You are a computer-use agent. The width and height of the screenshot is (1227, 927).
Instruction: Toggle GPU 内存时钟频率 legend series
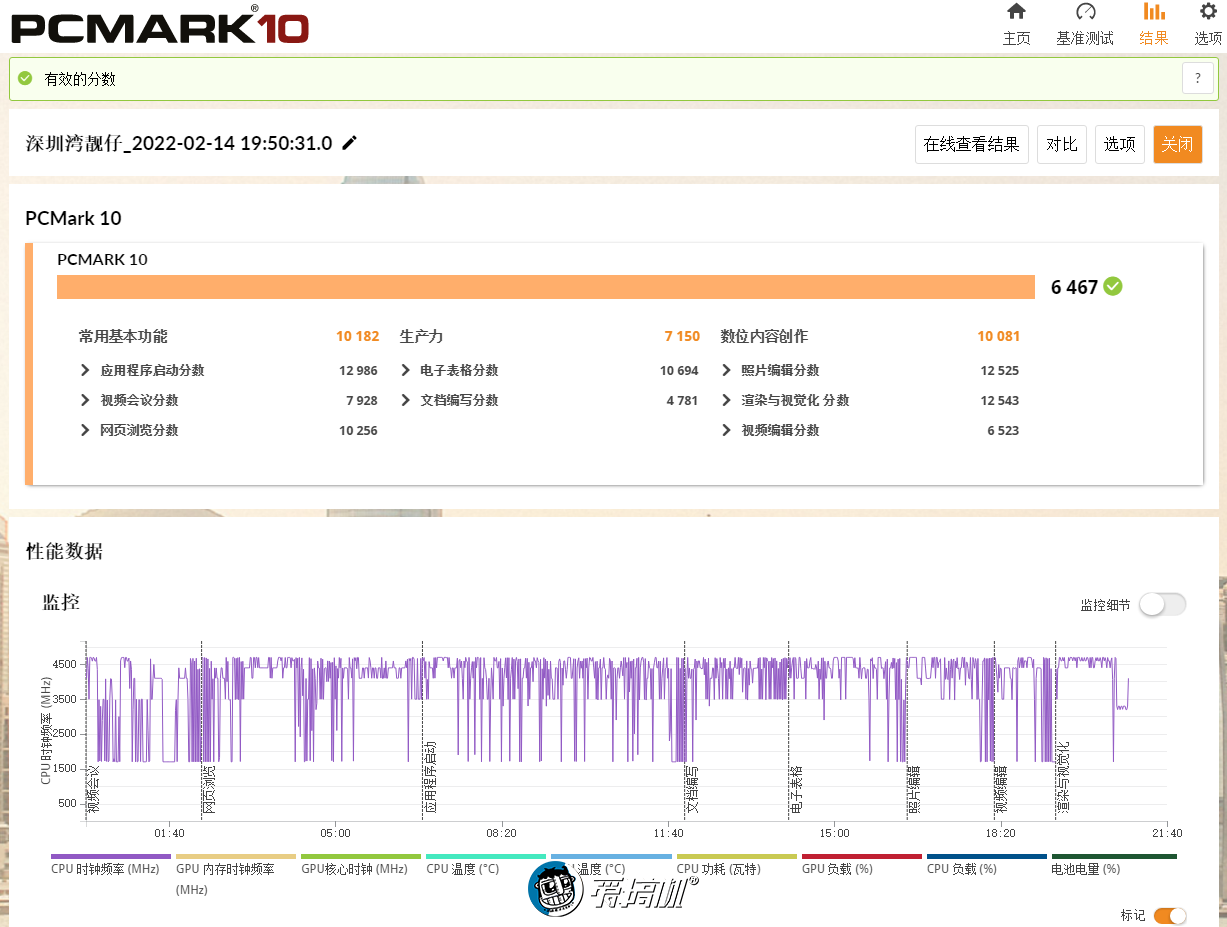click(235, 874)
